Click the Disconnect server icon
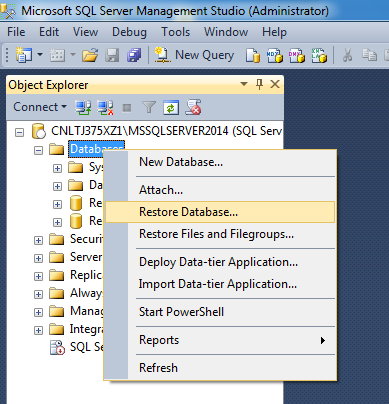The image size is (389, 404). [105, 108]
